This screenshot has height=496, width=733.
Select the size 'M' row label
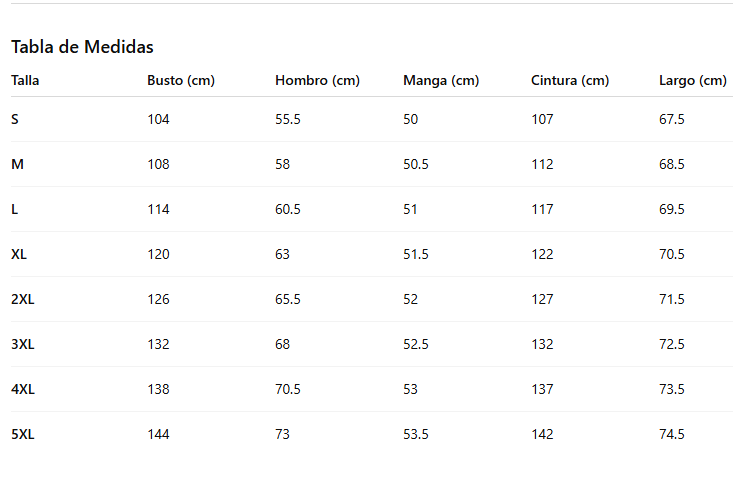pyautogui.click(x=17, y=164)
